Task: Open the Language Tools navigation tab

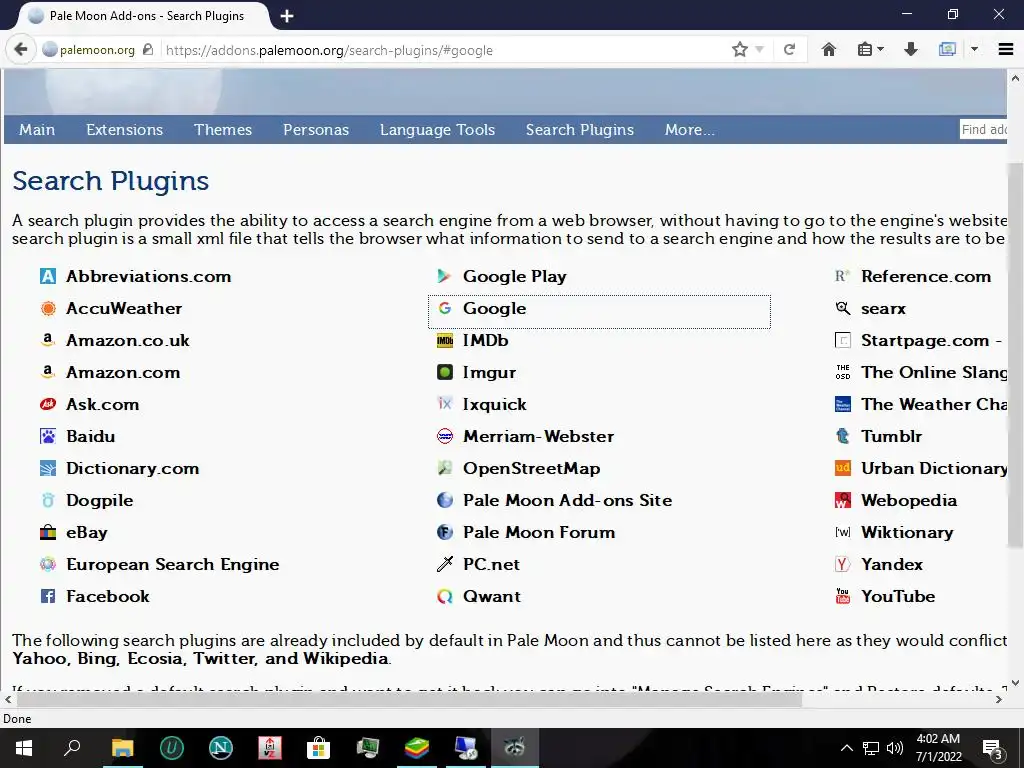Action: (438, 130)
